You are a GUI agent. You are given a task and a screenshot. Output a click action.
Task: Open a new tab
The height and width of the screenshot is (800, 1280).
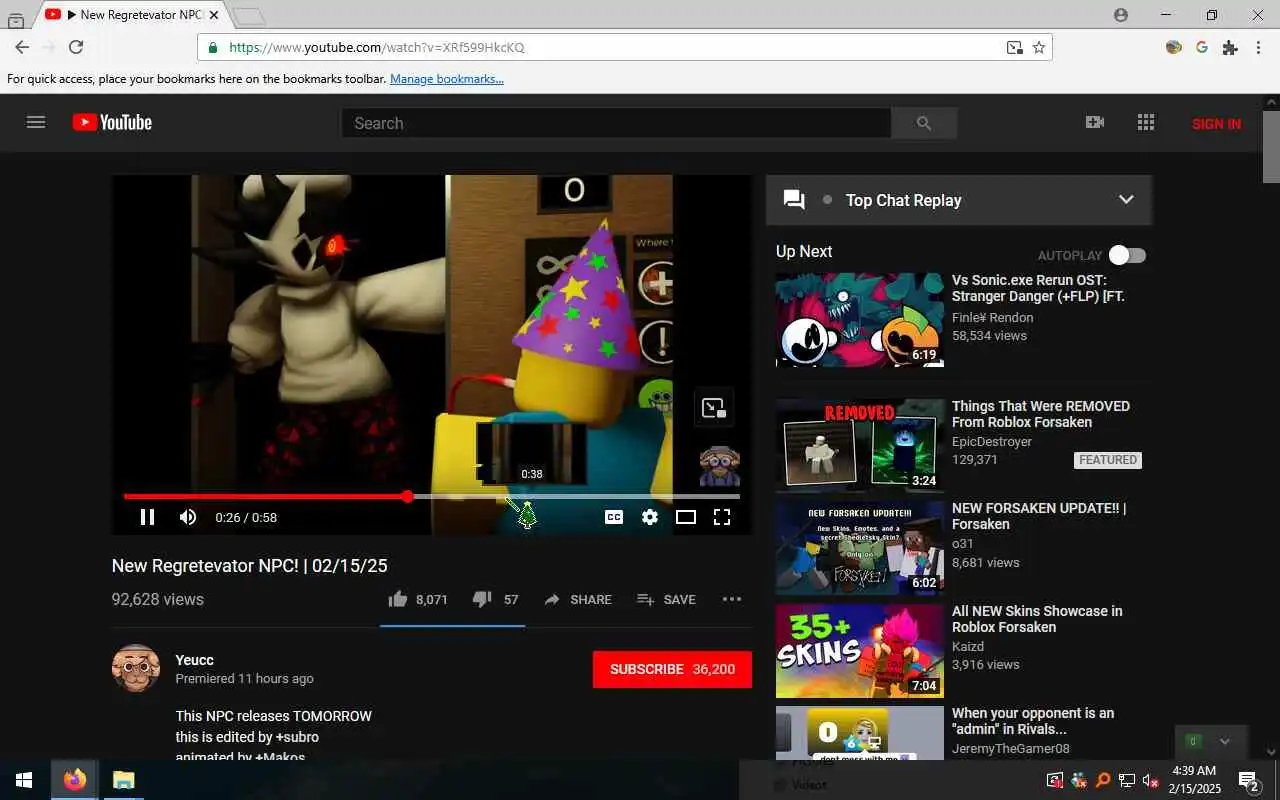tap(249, 15)
